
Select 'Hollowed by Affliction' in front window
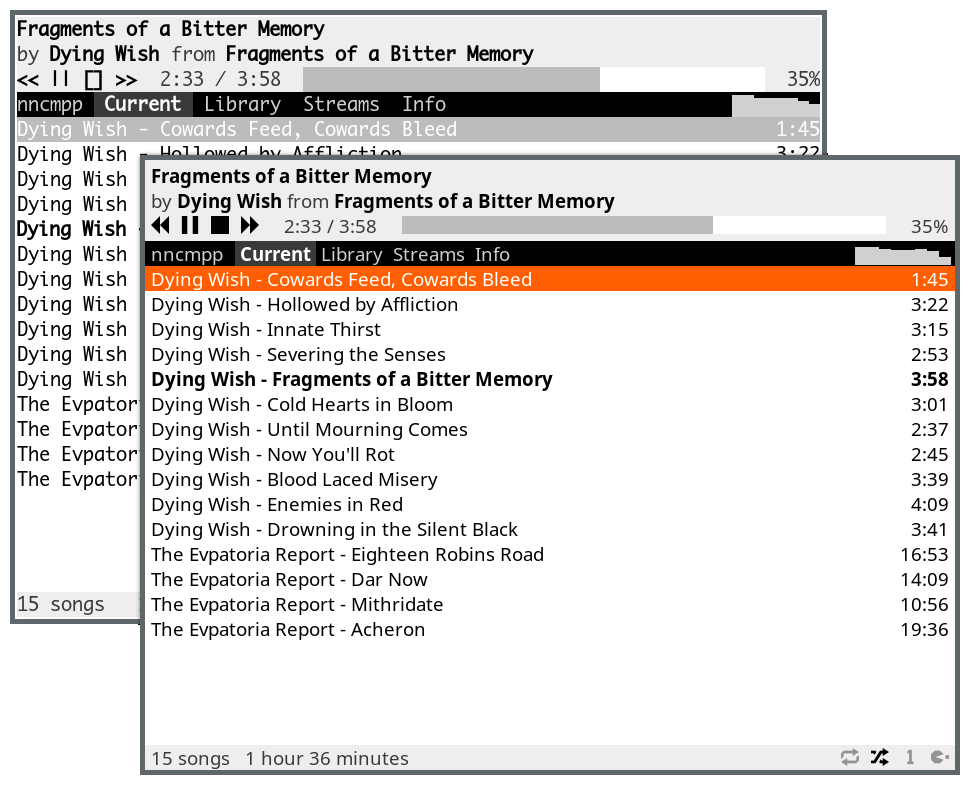coord(550,304)
